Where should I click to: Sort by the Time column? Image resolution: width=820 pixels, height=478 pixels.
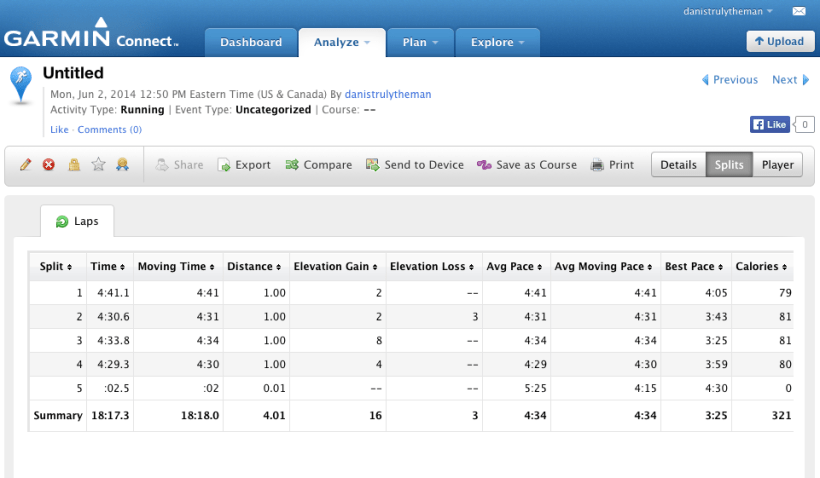click(x=108, y=266)
